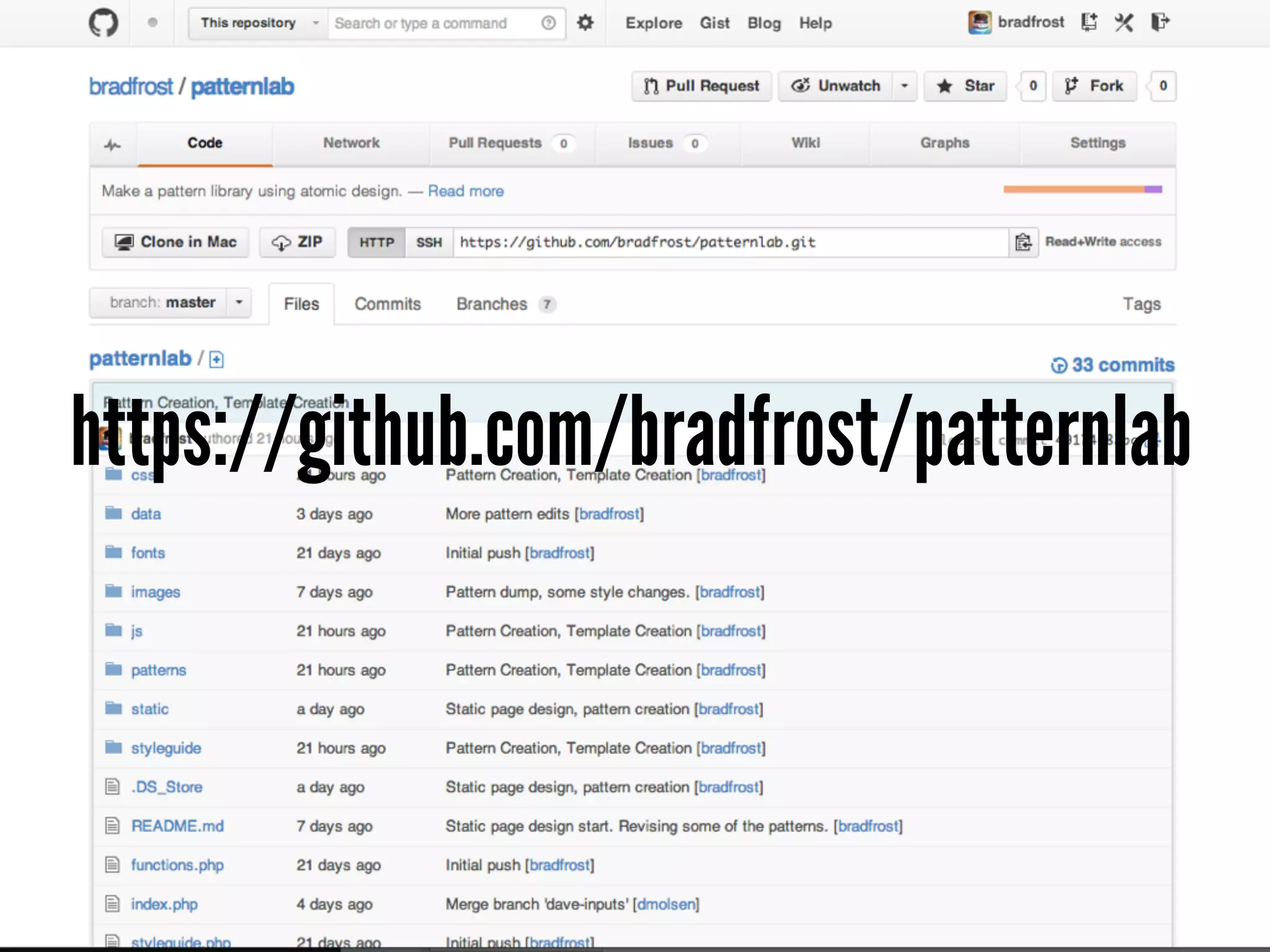The image size is (1270, 952).
Task: Click the fork count 0 badge
Action: click(x=1163, y=86)
